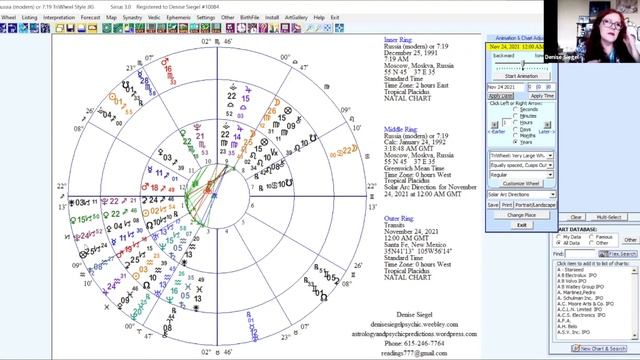Click the New Chart & Search button
This screenshot has width=640, height=360.
click(599, 349)
